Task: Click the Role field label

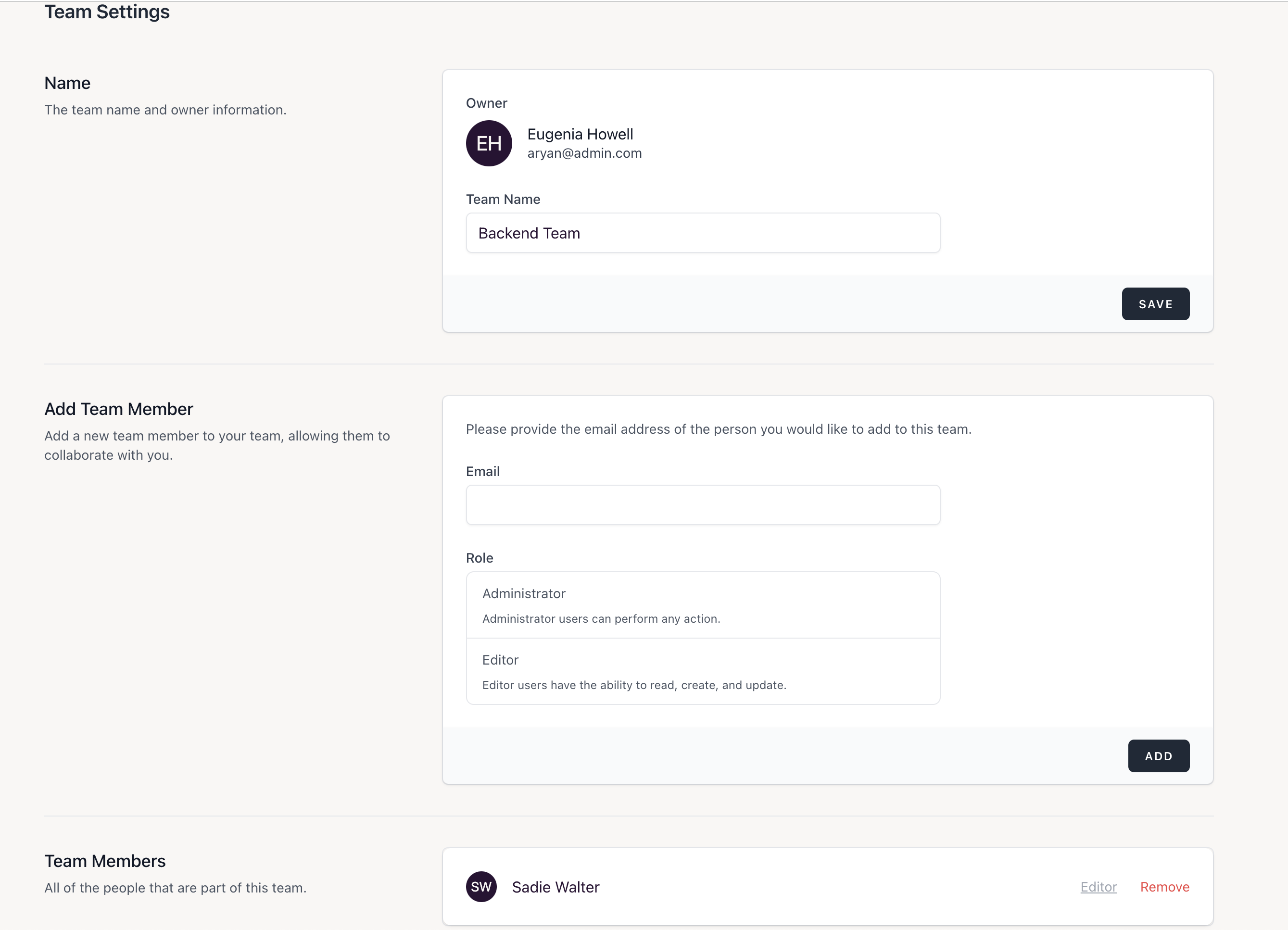Action: 480,558
